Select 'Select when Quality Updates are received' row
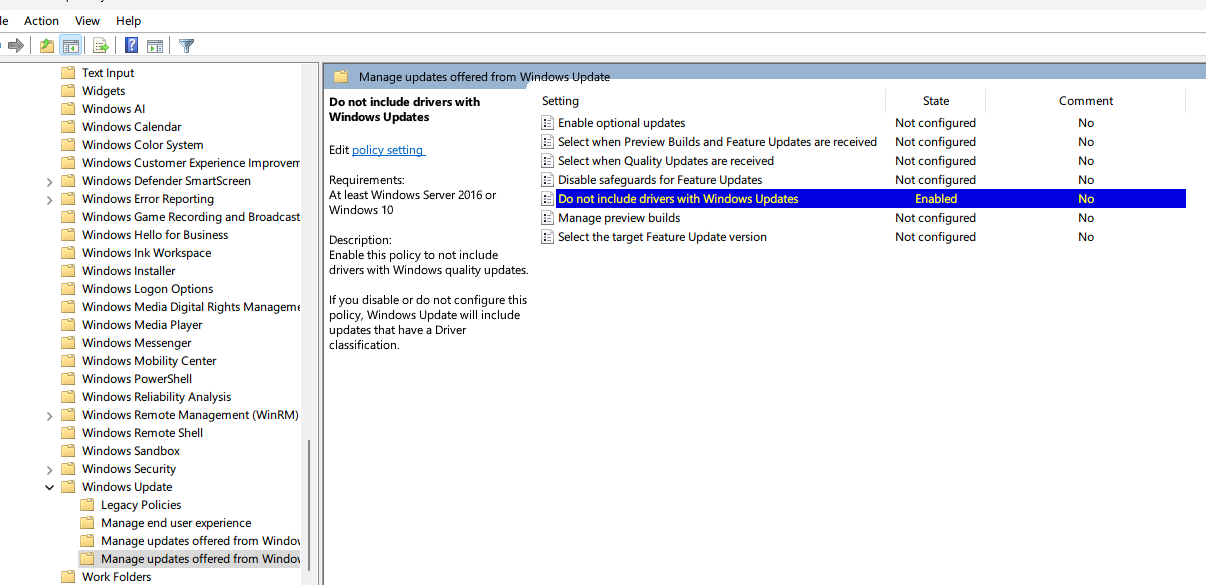 point(863,161)
